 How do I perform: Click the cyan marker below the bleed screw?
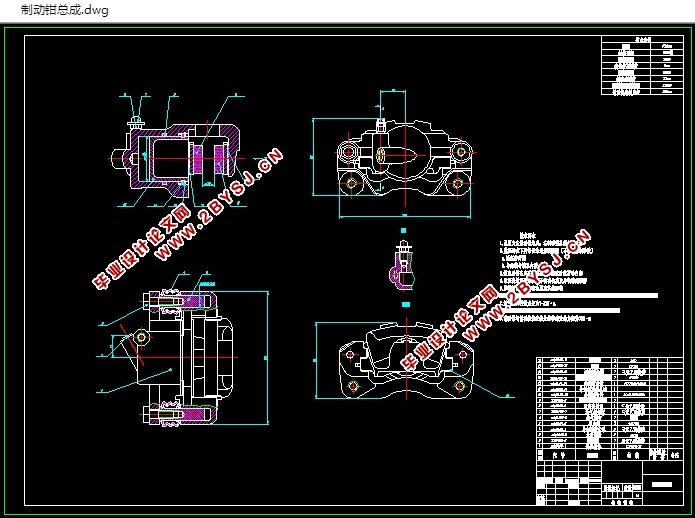(406, 304)
